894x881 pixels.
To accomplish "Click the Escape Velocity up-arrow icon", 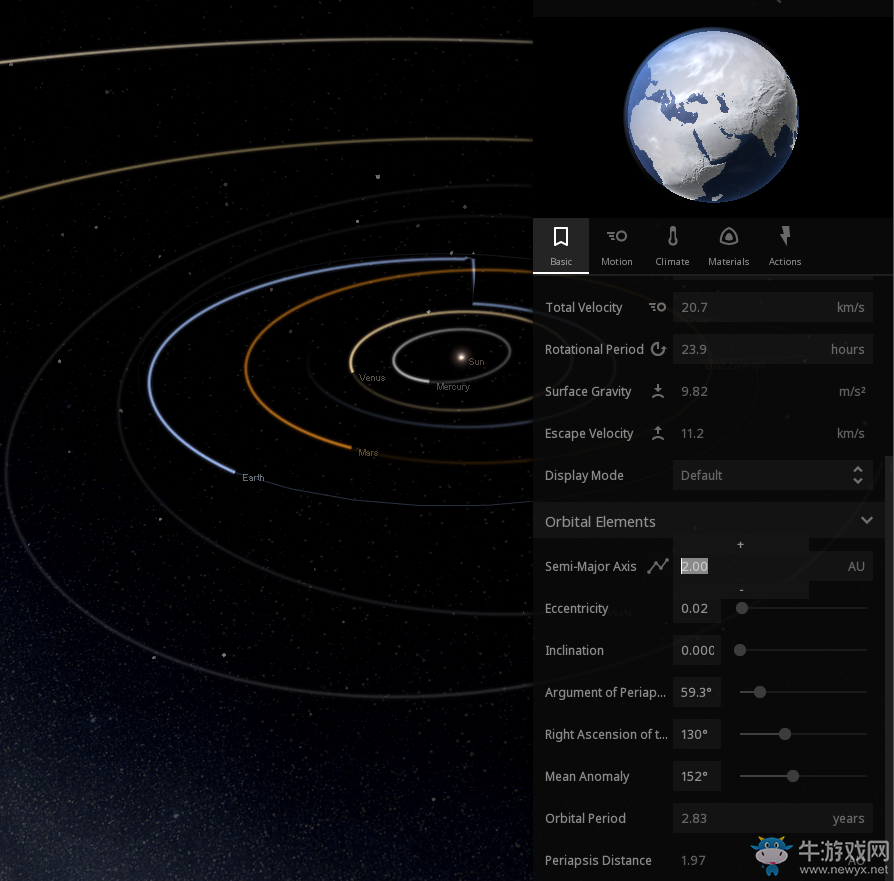I will (x=658, y=433).
